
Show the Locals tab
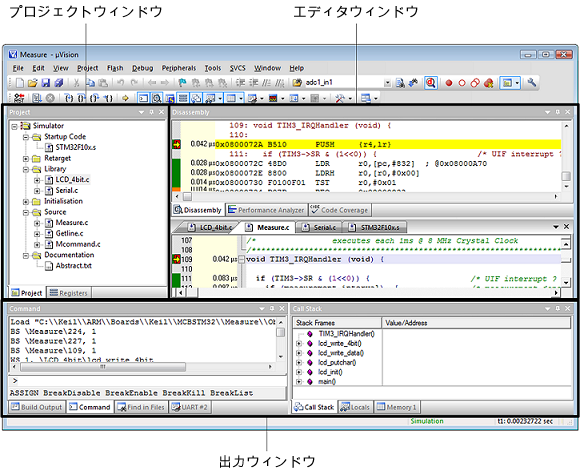(x=355, y=407)
